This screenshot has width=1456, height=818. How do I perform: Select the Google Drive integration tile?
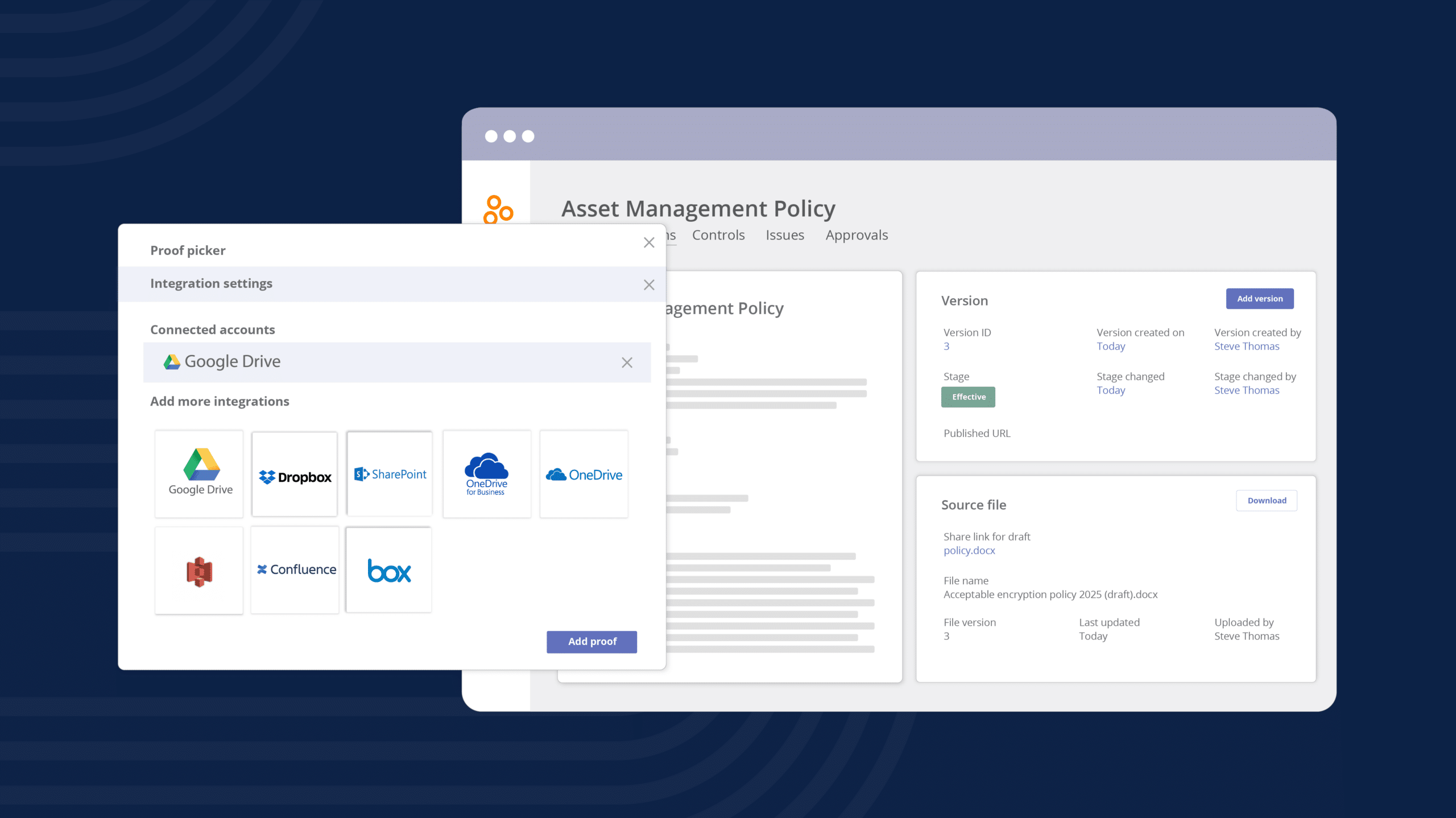199,474
